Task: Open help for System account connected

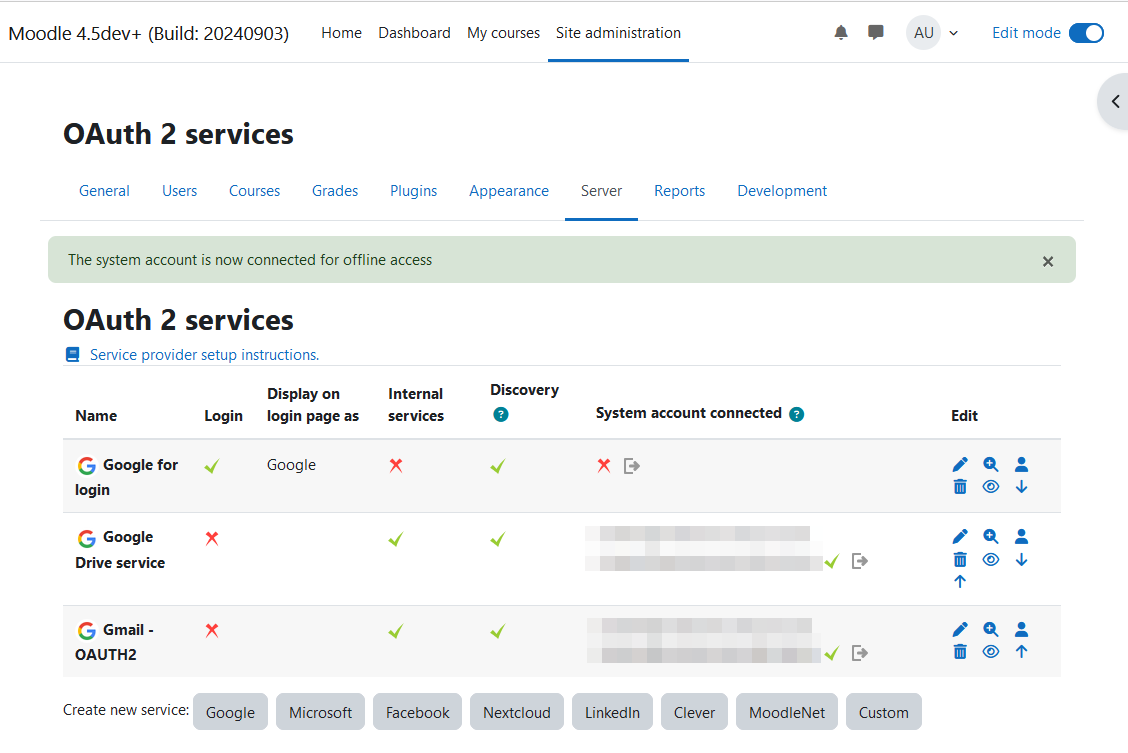Action: [796, 414]
